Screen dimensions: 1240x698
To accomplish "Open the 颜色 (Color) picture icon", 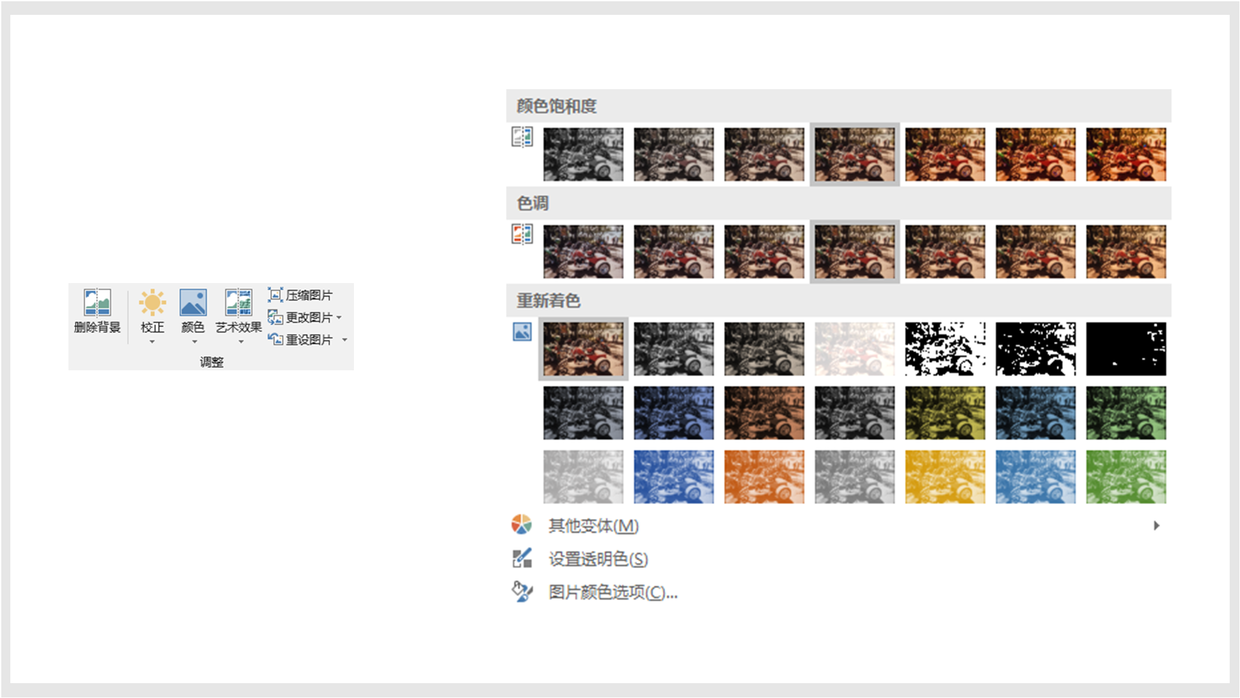I will [x=193, y=303].
